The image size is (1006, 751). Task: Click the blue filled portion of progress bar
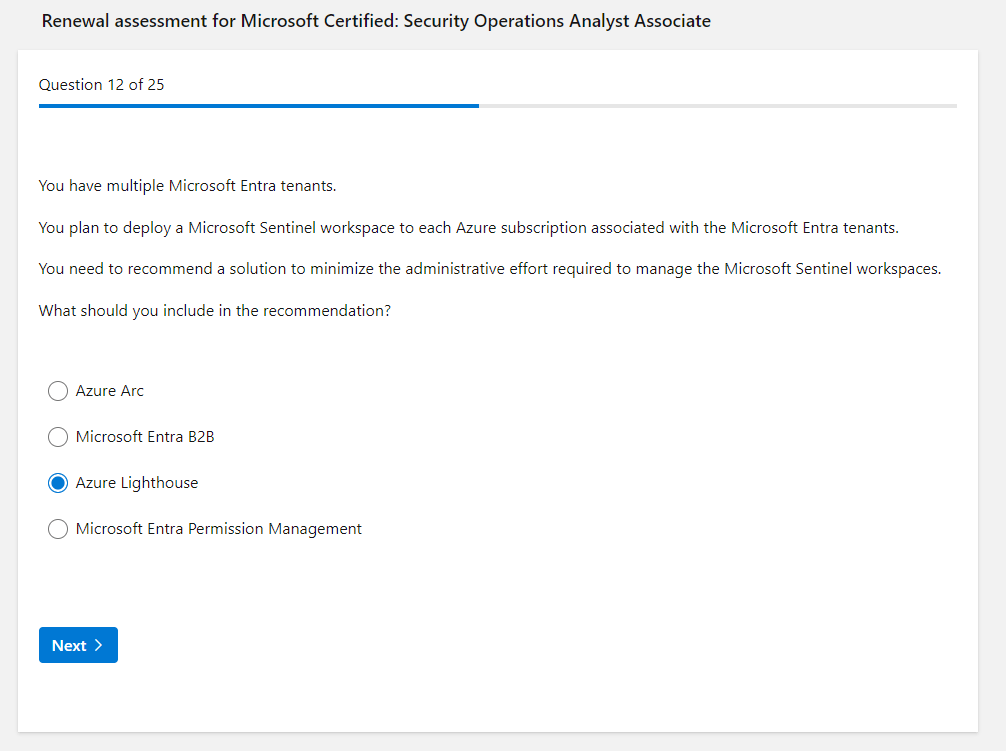point(258,105)
